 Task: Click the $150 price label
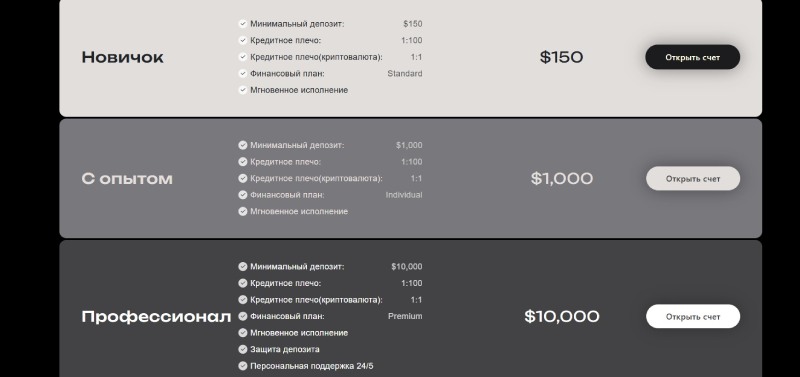click(x=561, y=57)
